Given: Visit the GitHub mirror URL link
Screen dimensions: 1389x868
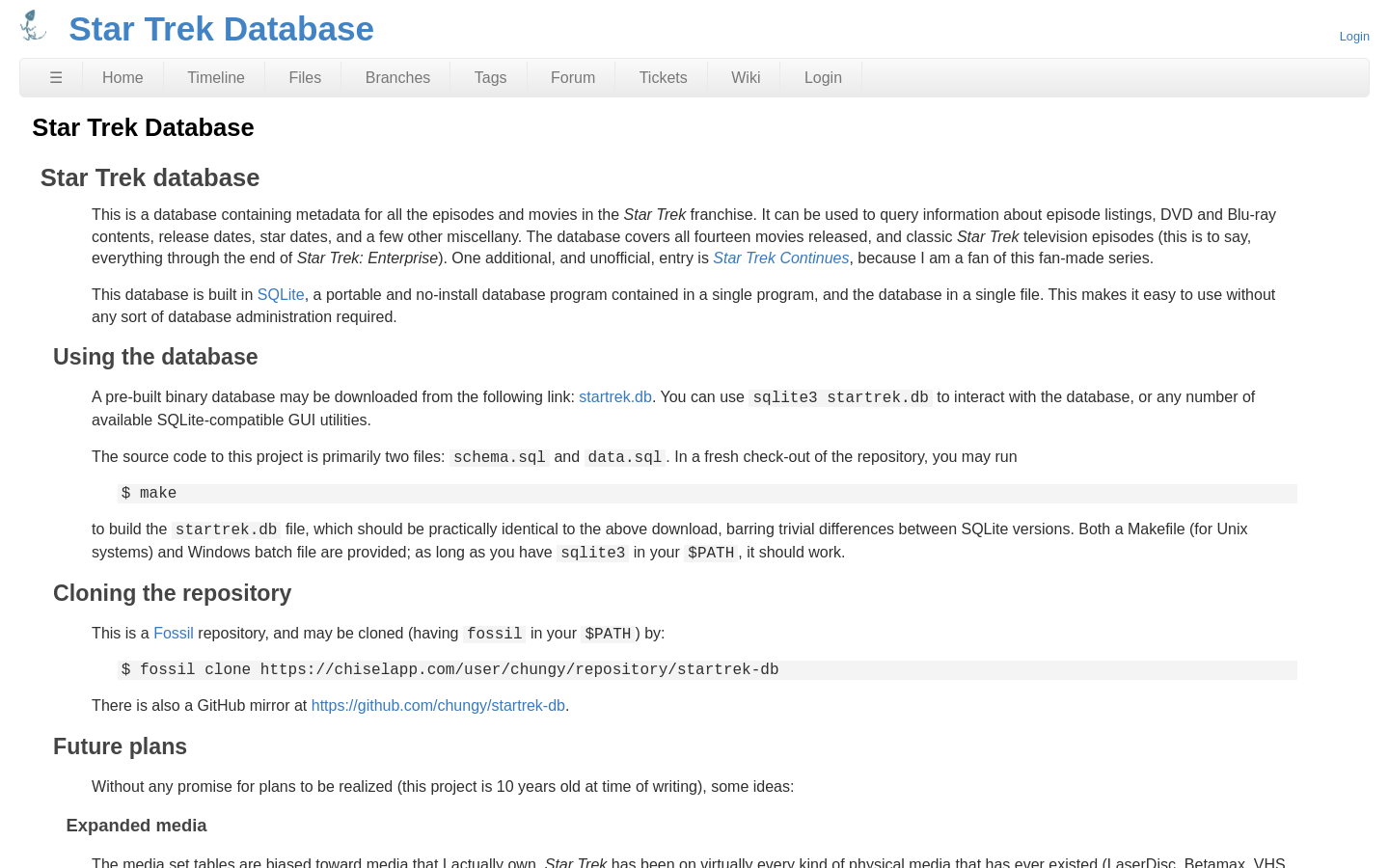Looking at the screenshot, I should (x=438, y=706).
